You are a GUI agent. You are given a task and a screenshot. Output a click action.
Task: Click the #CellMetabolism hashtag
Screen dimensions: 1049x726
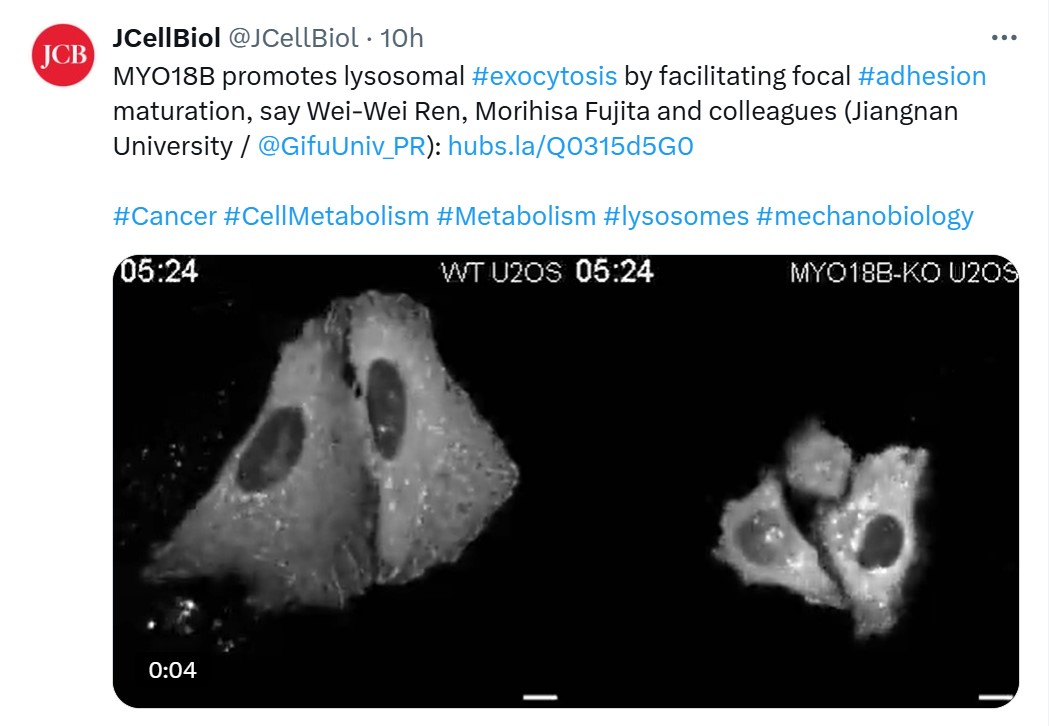click(x=326, y=216)
